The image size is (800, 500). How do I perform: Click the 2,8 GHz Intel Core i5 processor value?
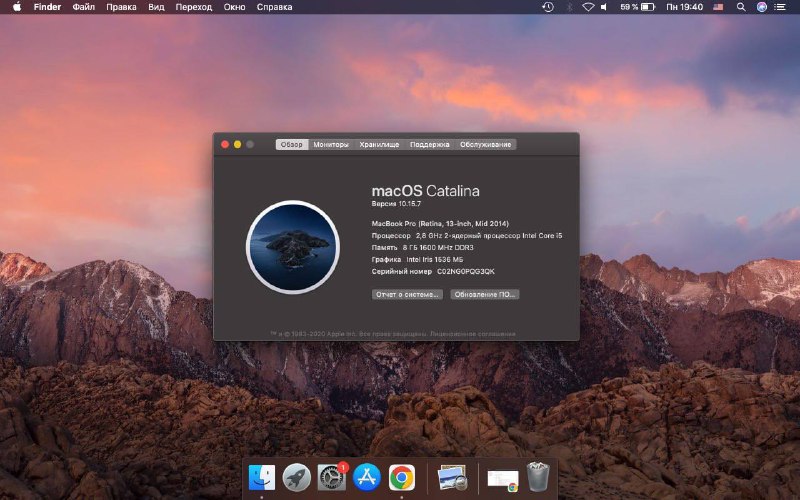489,236
